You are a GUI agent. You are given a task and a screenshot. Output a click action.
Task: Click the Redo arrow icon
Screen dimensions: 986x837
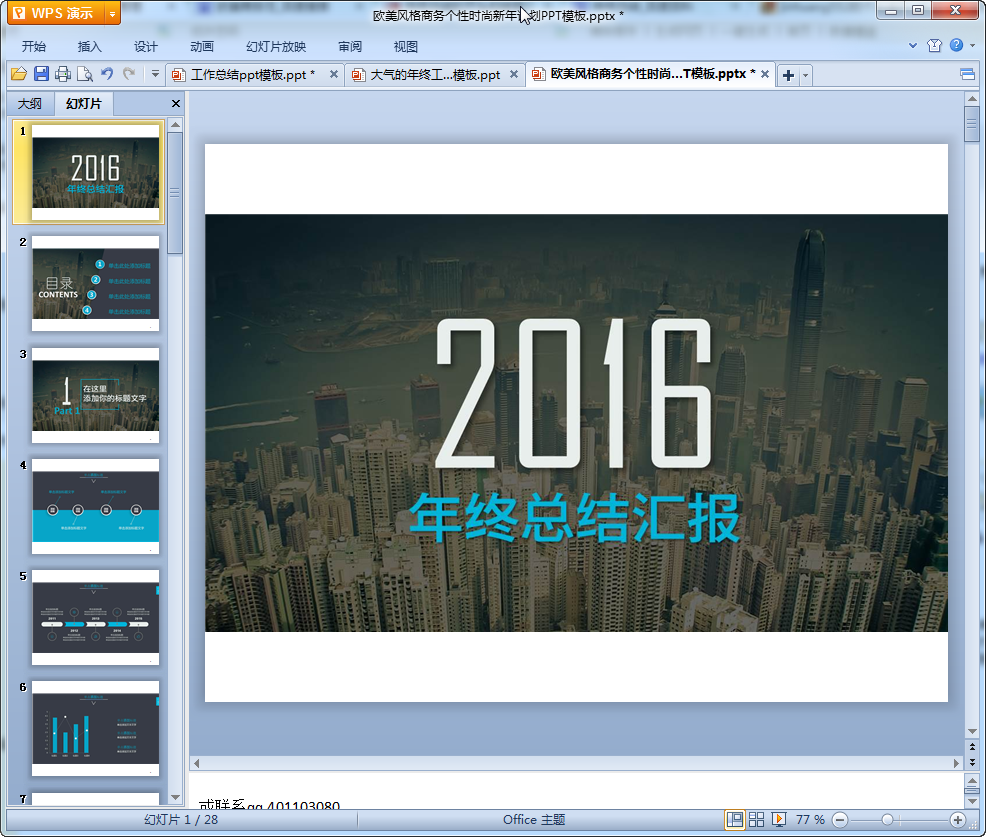pyautogui.click(x=129, y=74)
